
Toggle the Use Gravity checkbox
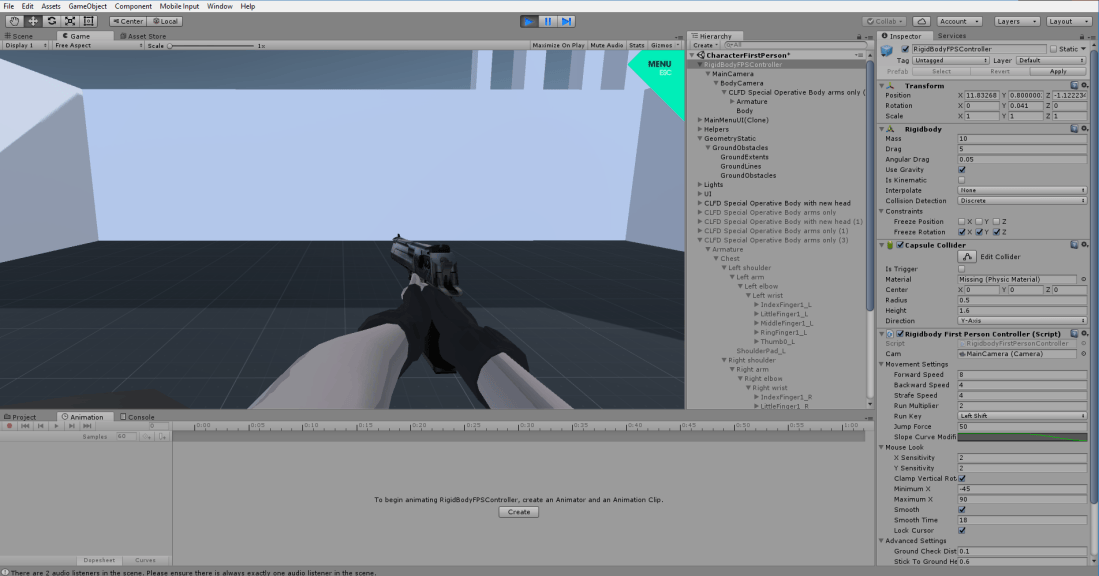tap(962, 170)
